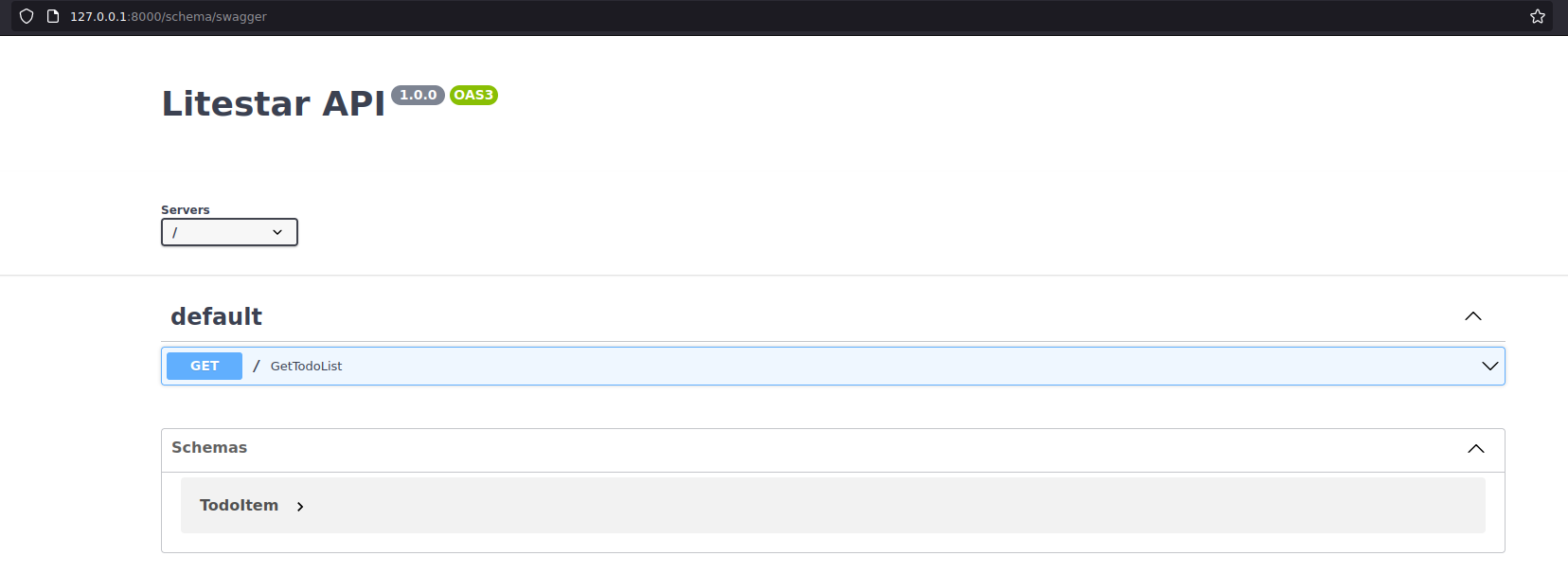Screen dimensions: 1568x574
Task: Expand the TodoItem schema arrow
Action: click(x=300, y=507)
